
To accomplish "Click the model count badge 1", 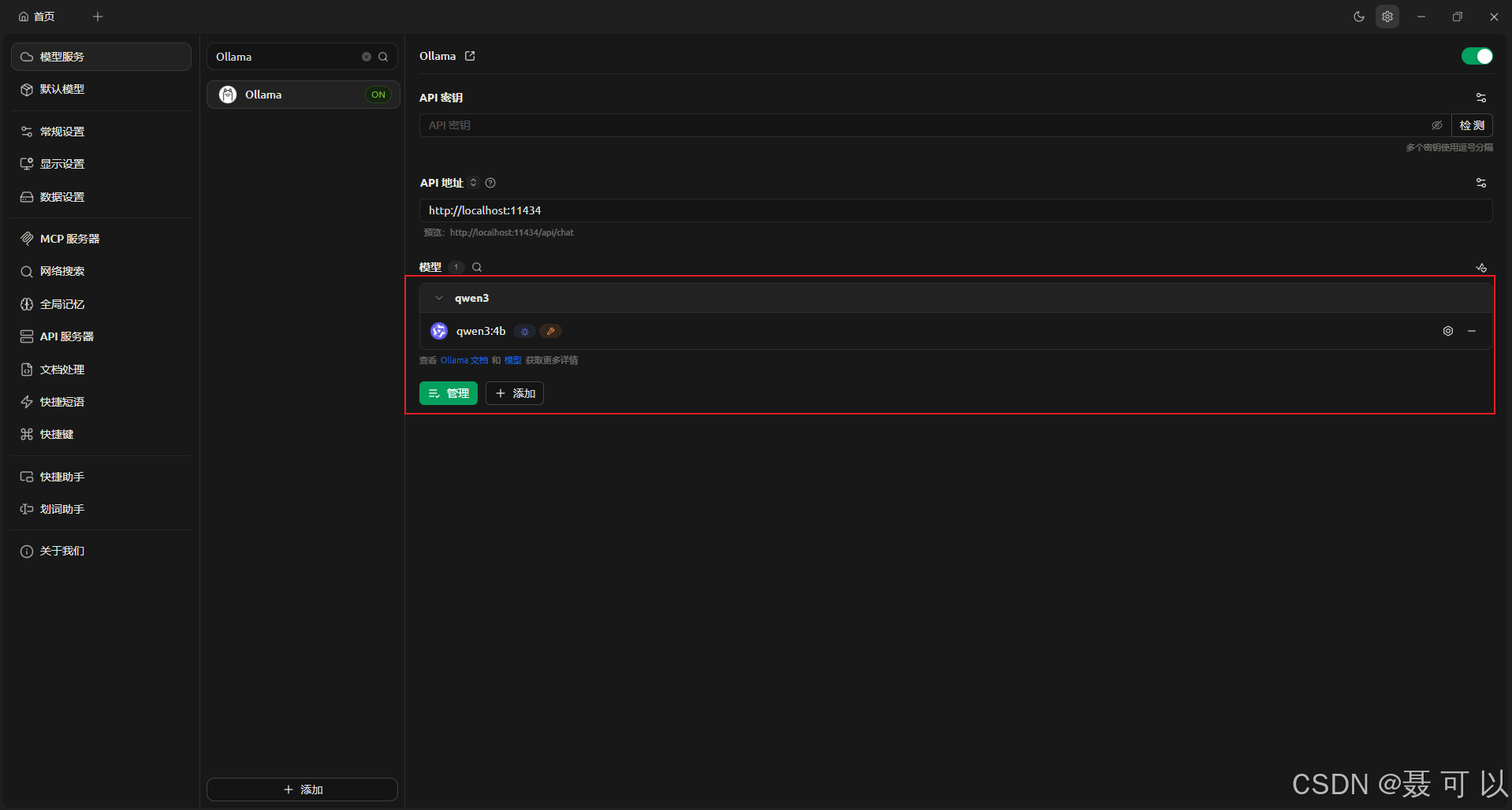I will (456, 267).
